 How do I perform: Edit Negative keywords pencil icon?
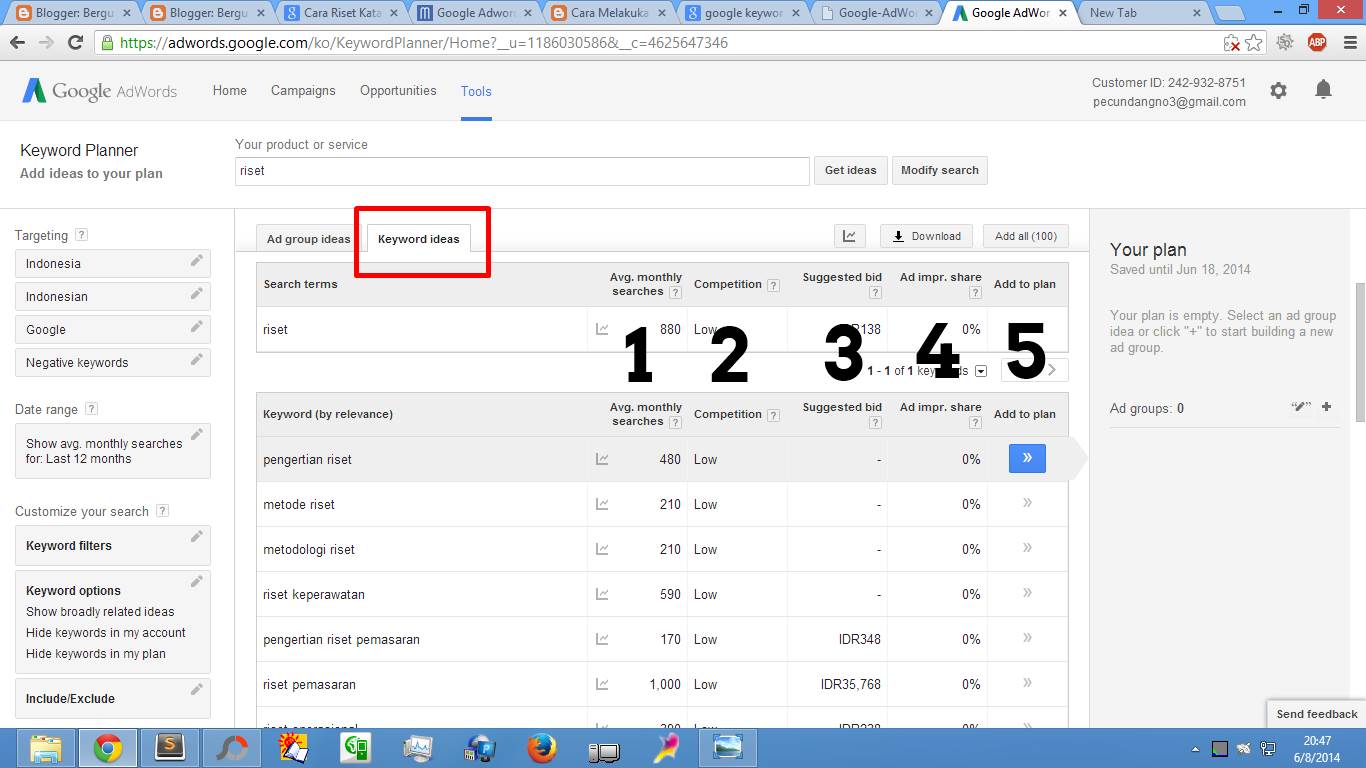197,360
